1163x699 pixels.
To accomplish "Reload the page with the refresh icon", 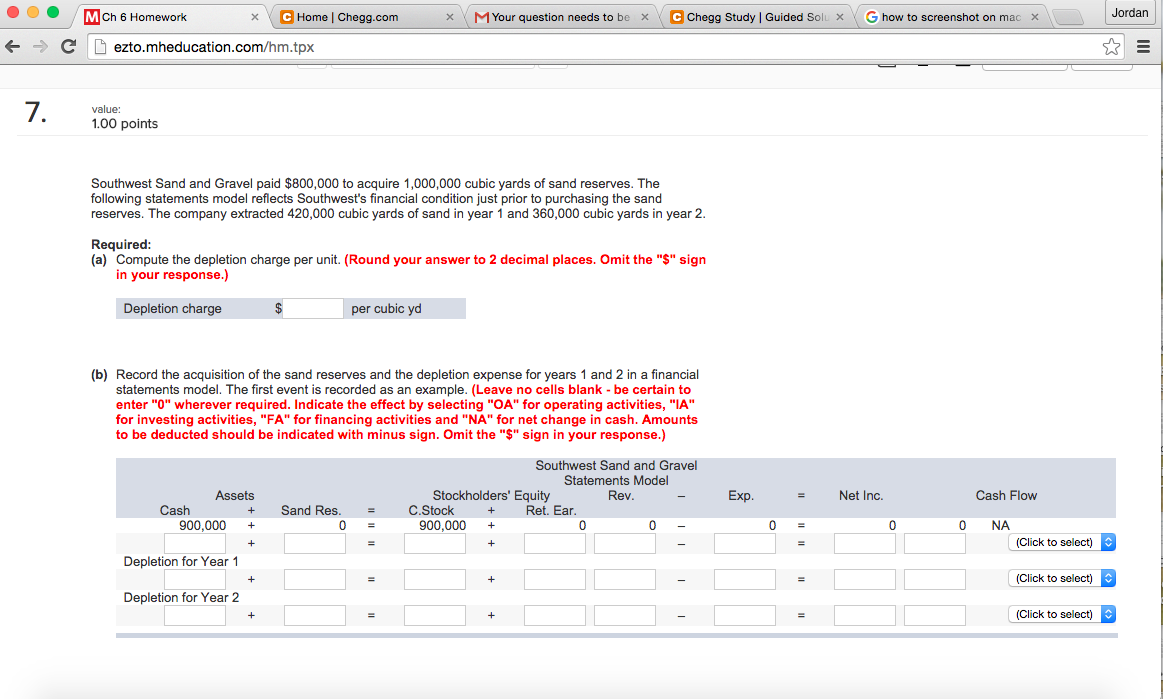I will (68, 47).
